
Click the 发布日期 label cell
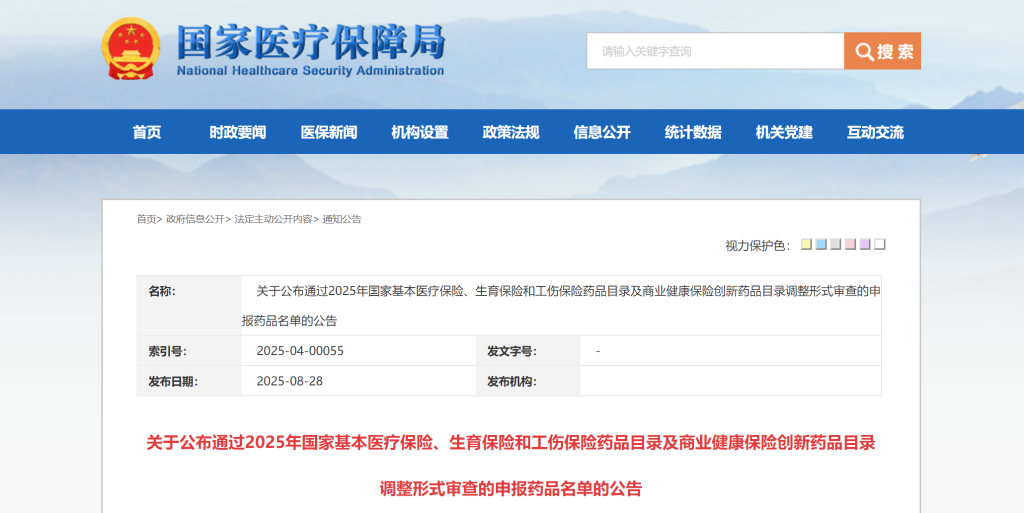[189, 381]
